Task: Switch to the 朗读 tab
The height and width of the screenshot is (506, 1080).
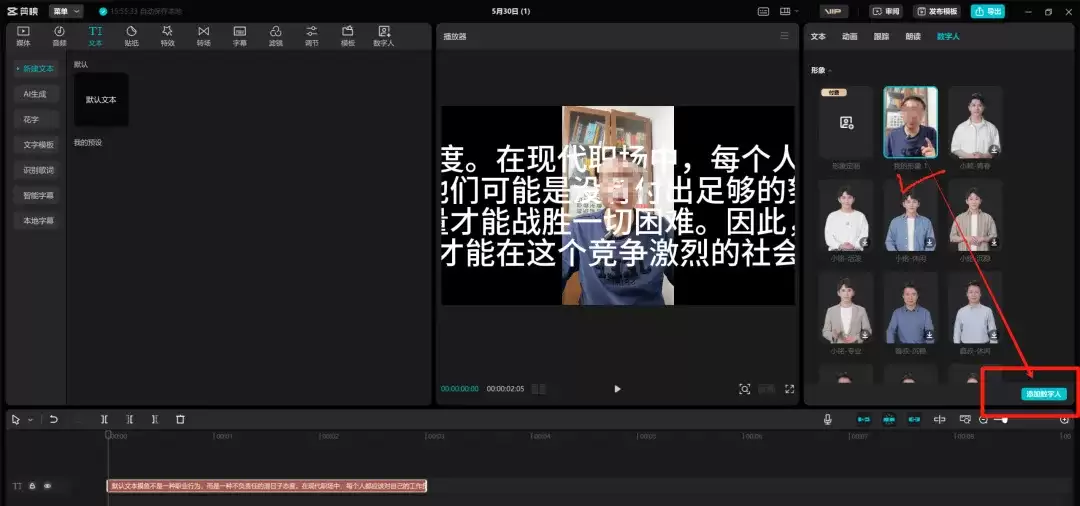Action: 913,36
